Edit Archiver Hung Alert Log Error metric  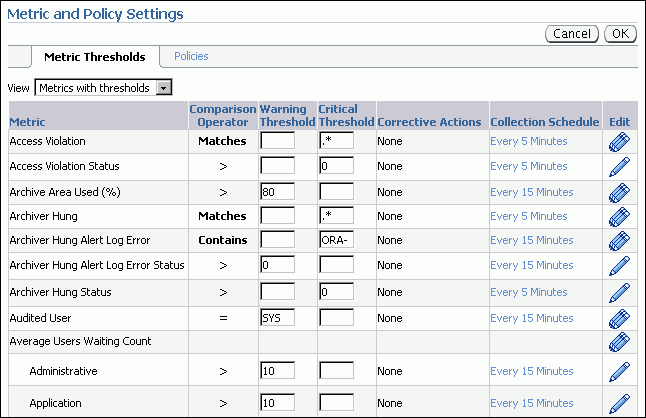point(619,241)
